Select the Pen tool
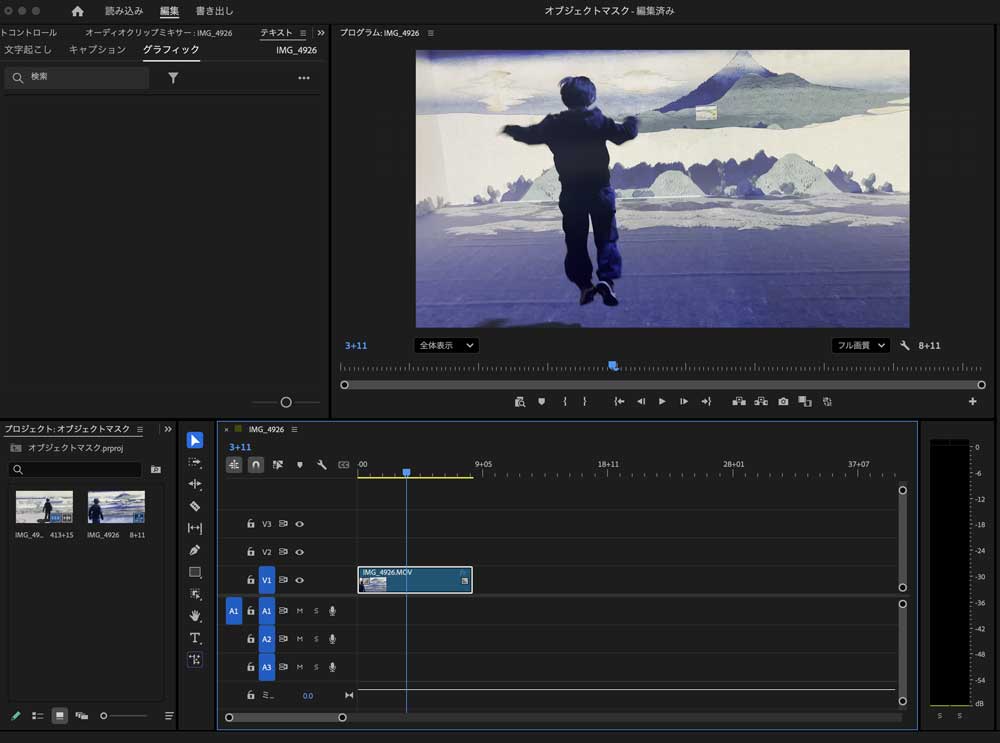This screenshot has width=1000, height=743. (195, 550)
